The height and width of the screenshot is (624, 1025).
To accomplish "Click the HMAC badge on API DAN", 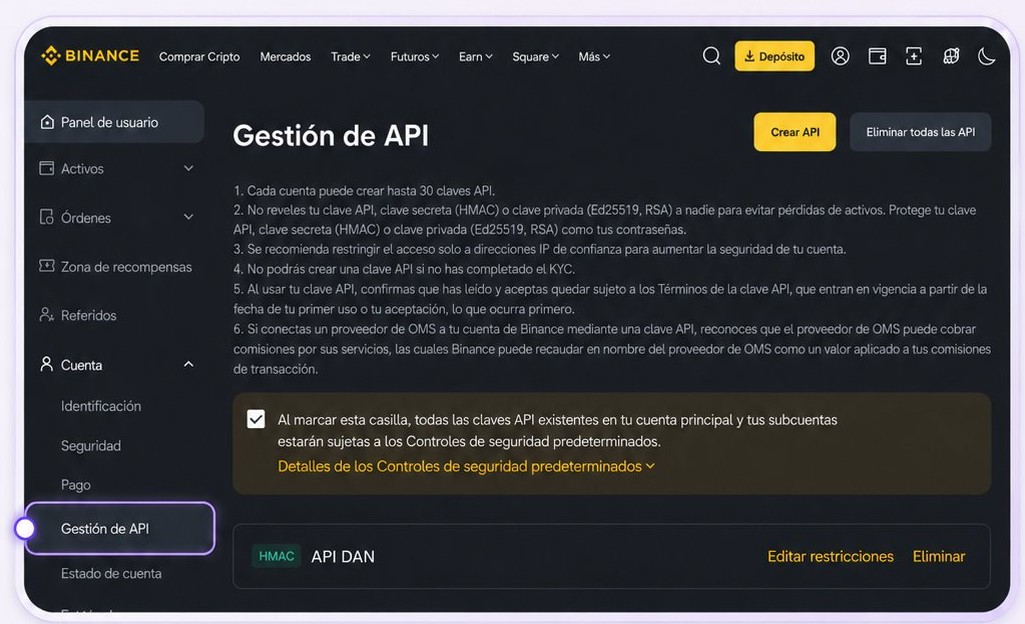I will pyautogui.click(x=276, y=556).
